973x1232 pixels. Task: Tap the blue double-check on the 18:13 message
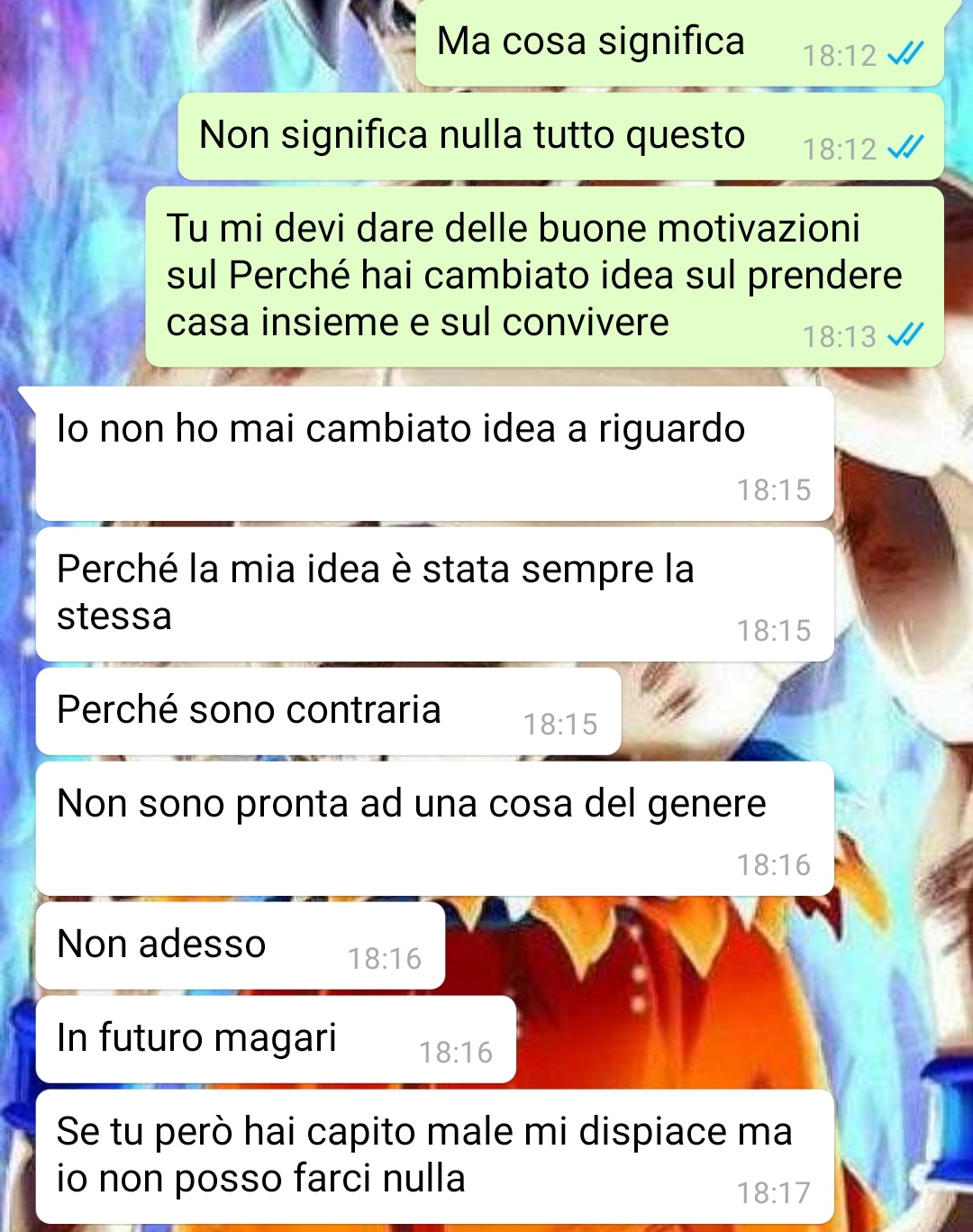pos(905,335)
